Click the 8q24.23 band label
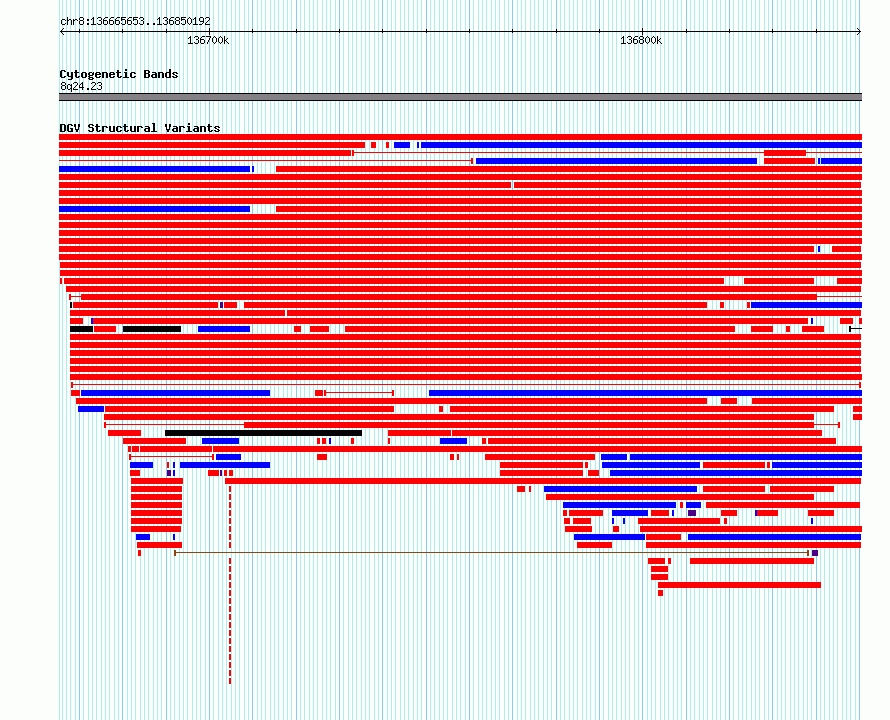 (x=81, y=86)
